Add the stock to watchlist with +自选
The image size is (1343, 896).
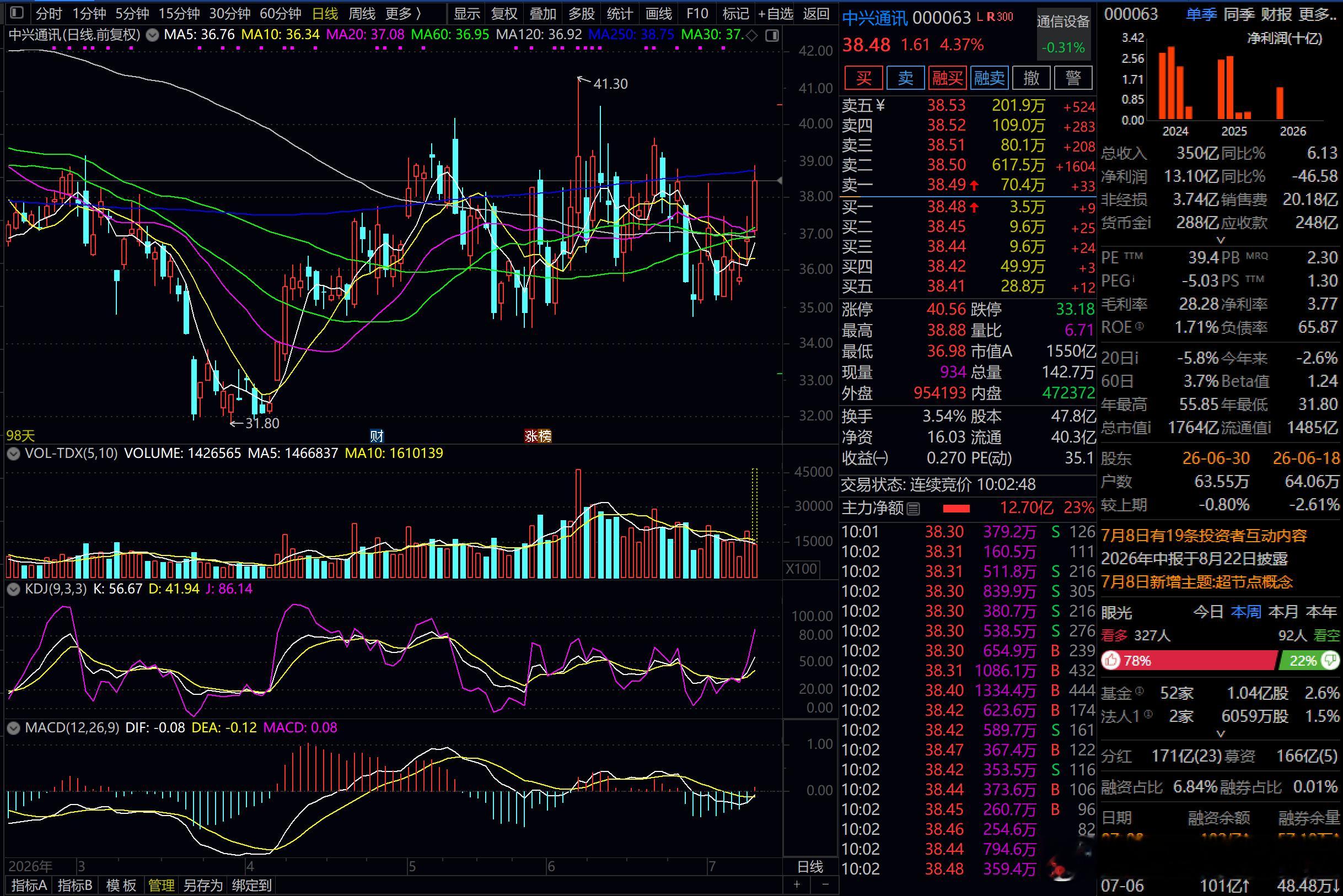coord(775,13)
